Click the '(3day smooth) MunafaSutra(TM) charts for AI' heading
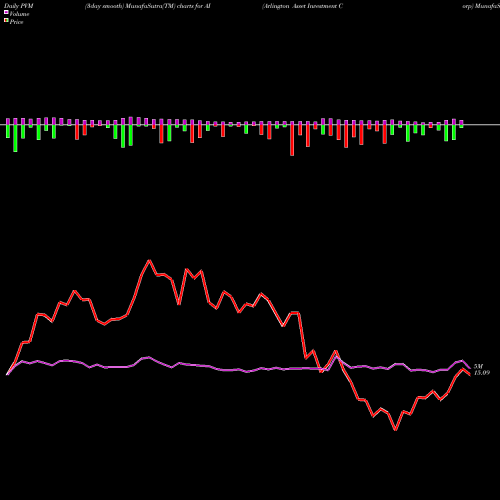Screen dimensions: 500x500 coord(147,6)
